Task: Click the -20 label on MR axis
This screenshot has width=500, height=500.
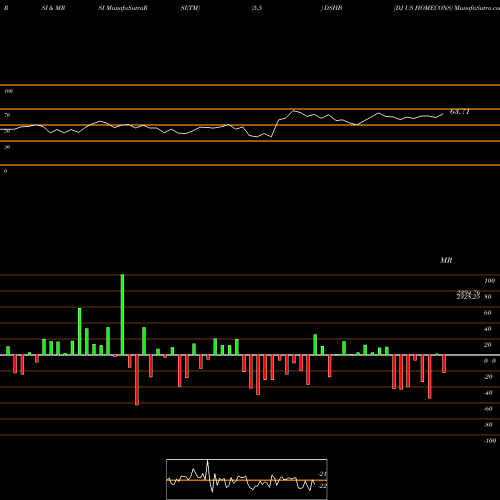Action: [x=488, y=377]
